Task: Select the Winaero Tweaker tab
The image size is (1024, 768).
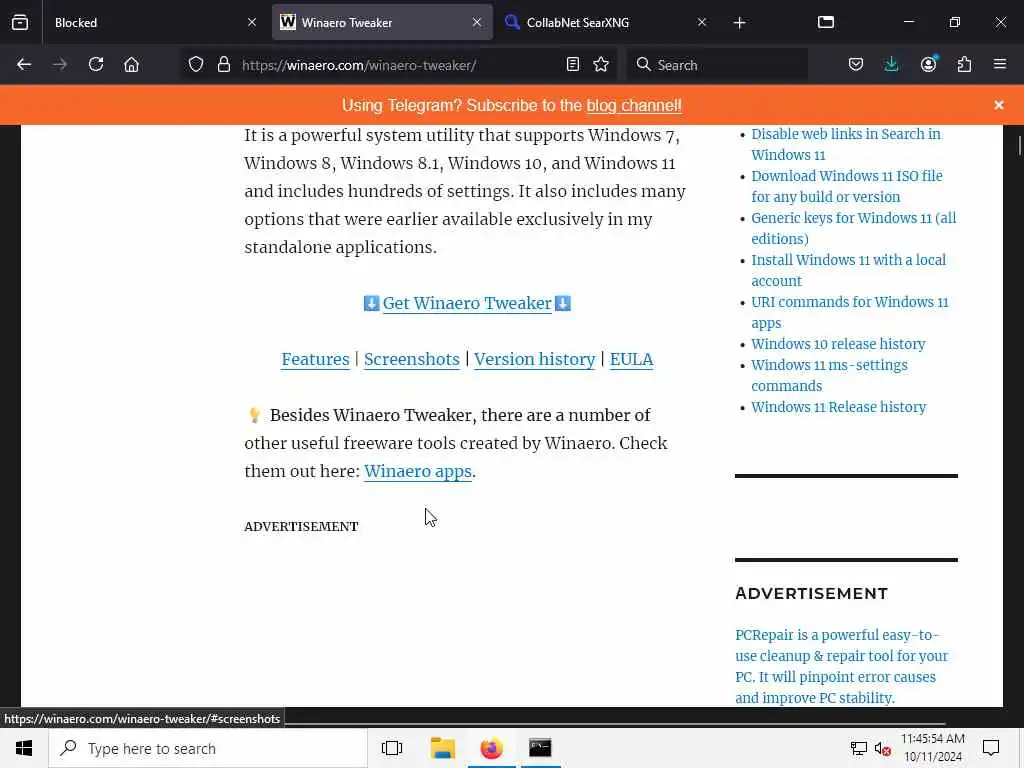Action: [382, 22]
